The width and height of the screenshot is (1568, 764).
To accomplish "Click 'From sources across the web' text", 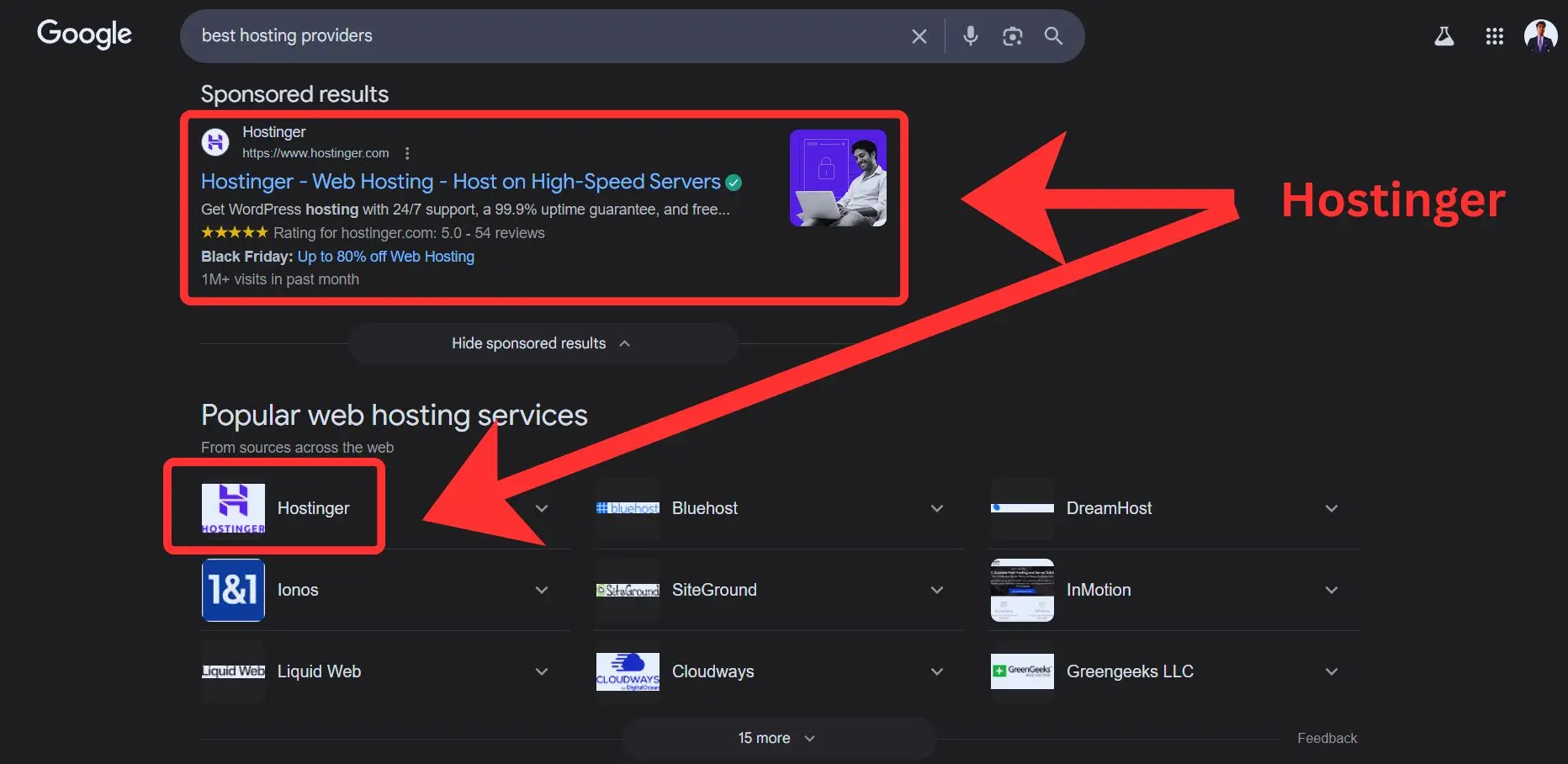I will [x=297, y=448].
